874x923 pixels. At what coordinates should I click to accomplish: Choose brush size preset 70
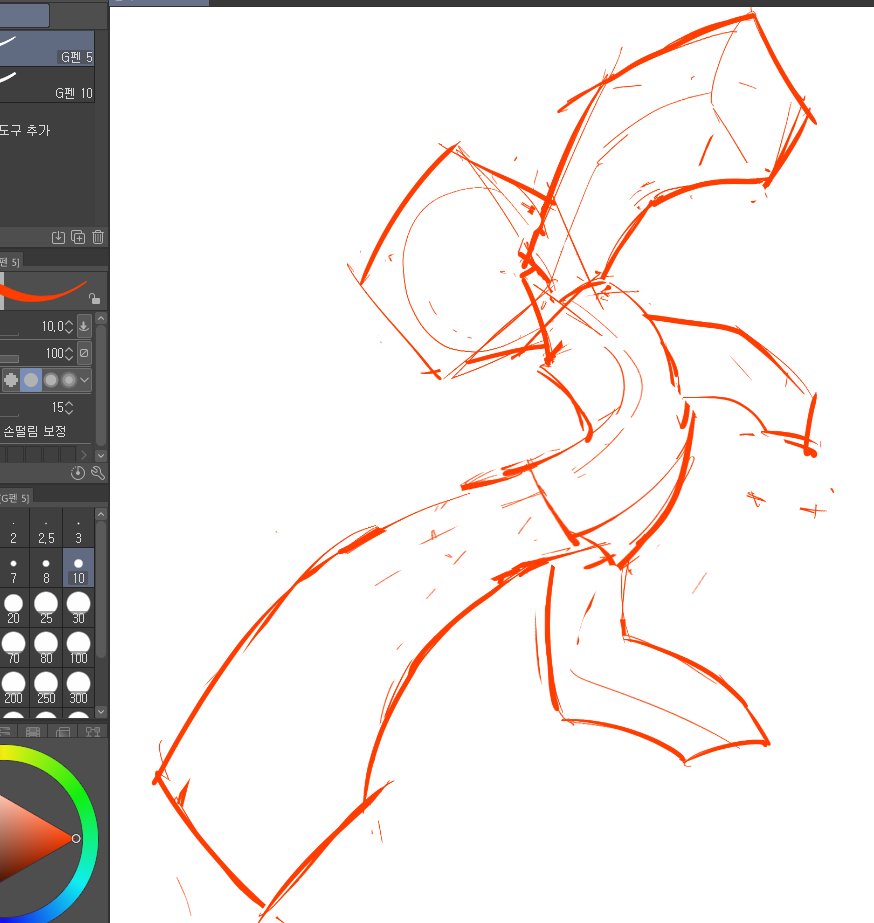14,648
